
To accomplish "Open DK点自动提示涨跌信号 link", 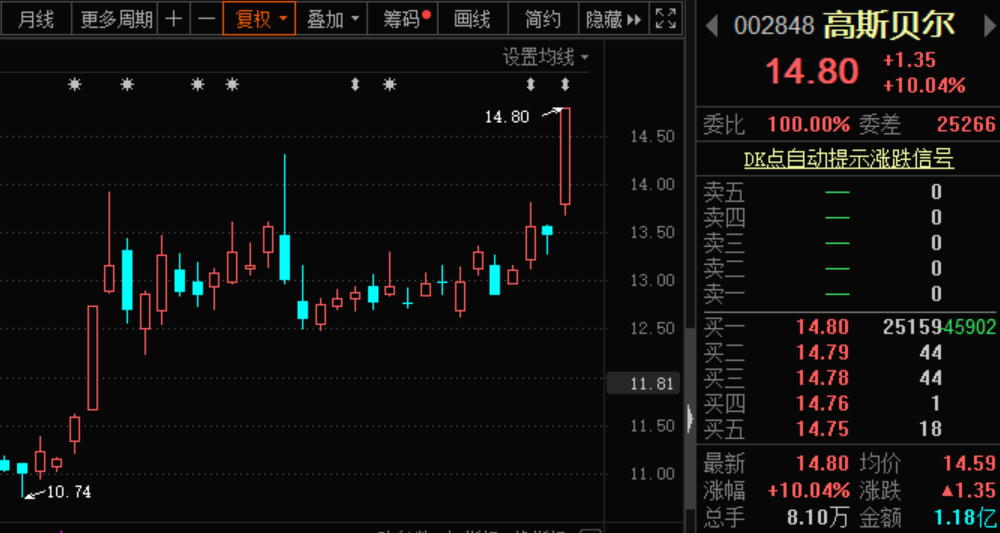I will tap(849, 159).
